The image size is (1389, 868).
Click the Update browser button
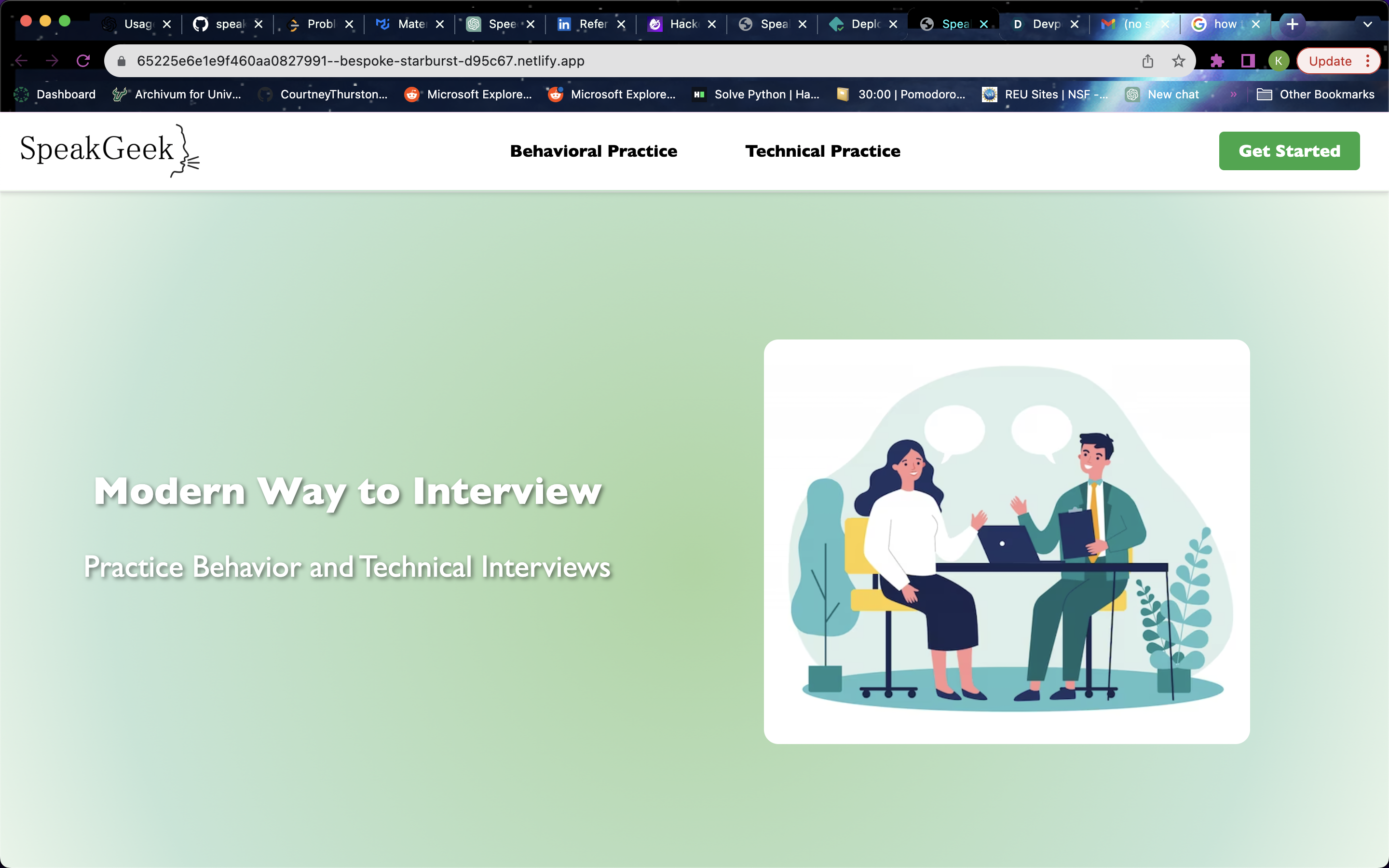(1330, 61)
